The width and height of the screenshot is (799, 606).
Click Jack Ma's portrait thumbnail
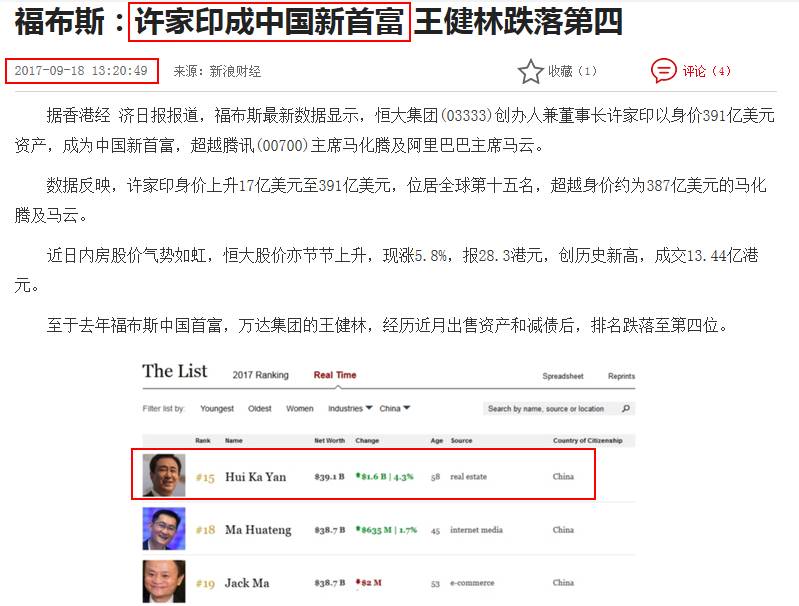pos(164,582)
